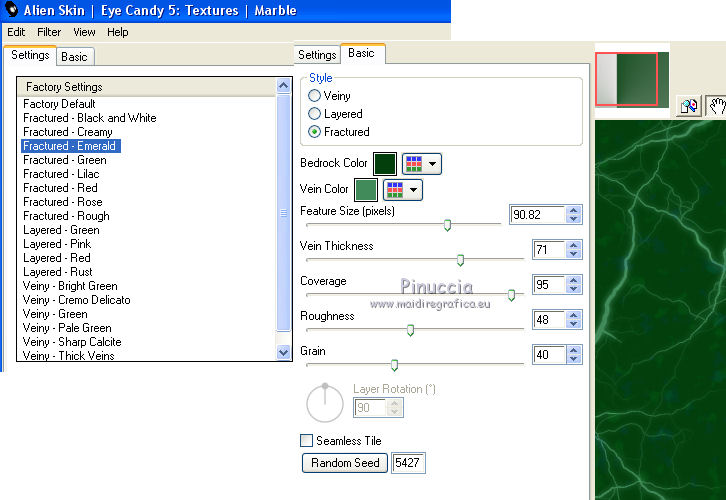Viewport: 726px width, 500px height.
Task: Increase Grain with up arrow
Action: (574, 350)
